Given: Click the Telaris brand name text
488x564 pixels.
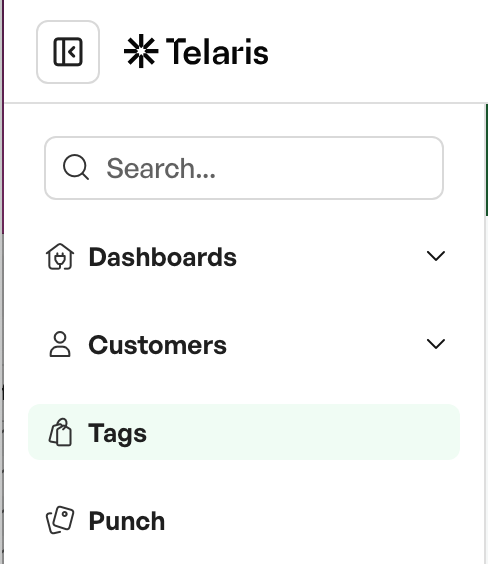Looking at the screenshot, I should [217, 52].
